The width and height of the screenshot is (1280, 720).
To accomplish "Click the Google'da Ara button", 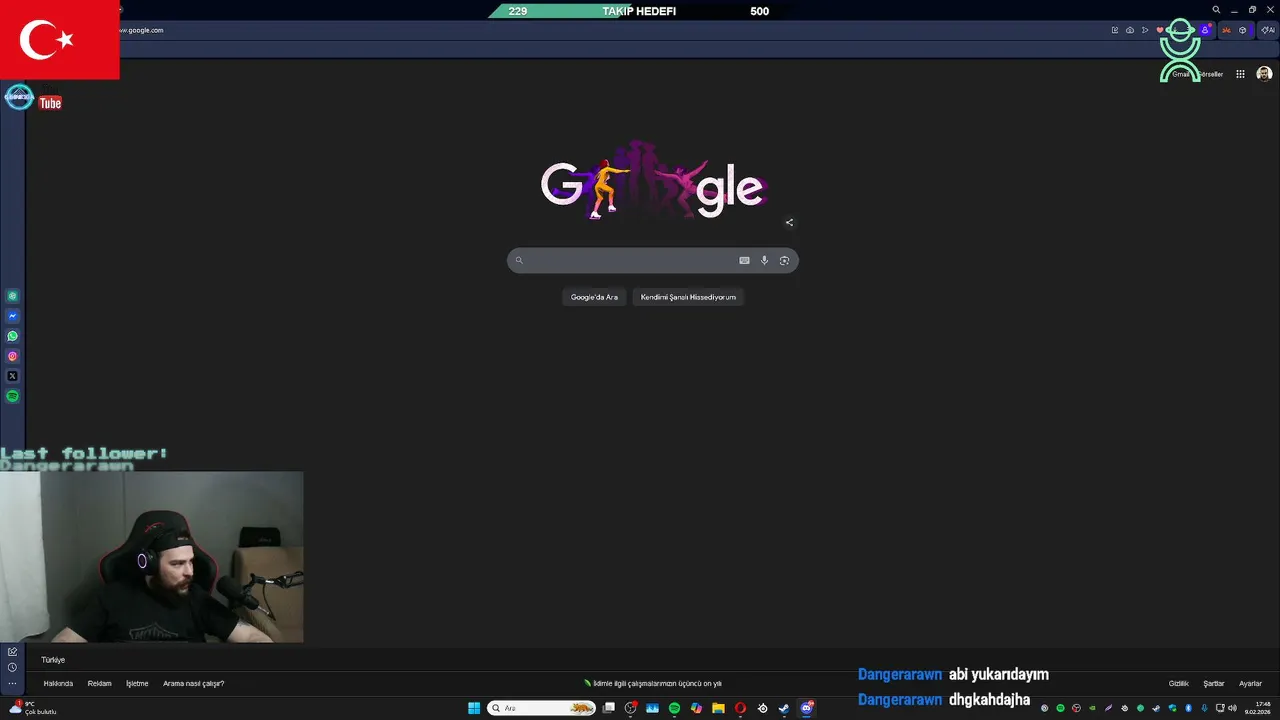I will 594,297.
